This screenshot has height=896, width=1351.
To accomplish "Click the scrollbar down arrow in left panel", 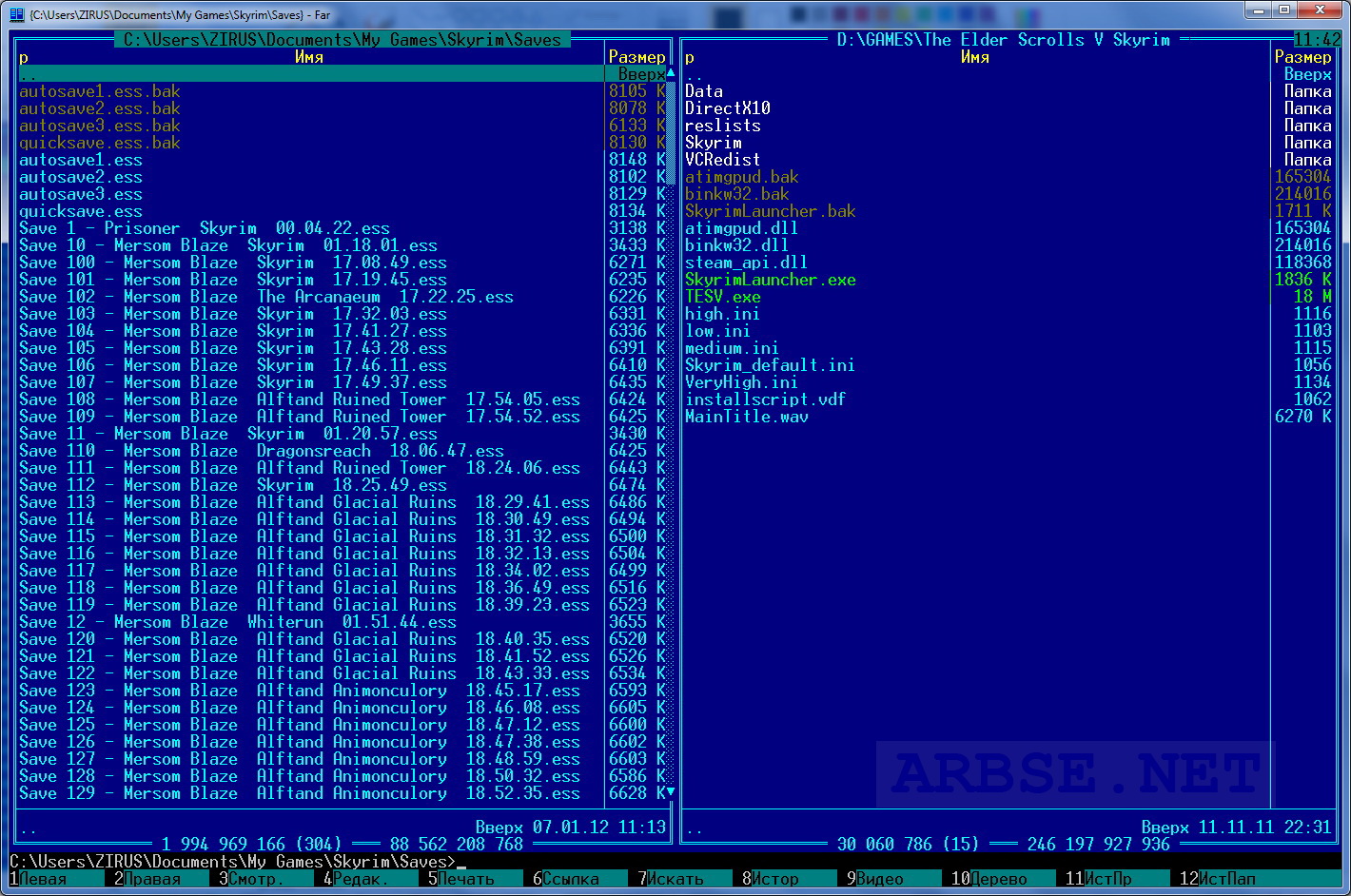I will pos(671,792).
